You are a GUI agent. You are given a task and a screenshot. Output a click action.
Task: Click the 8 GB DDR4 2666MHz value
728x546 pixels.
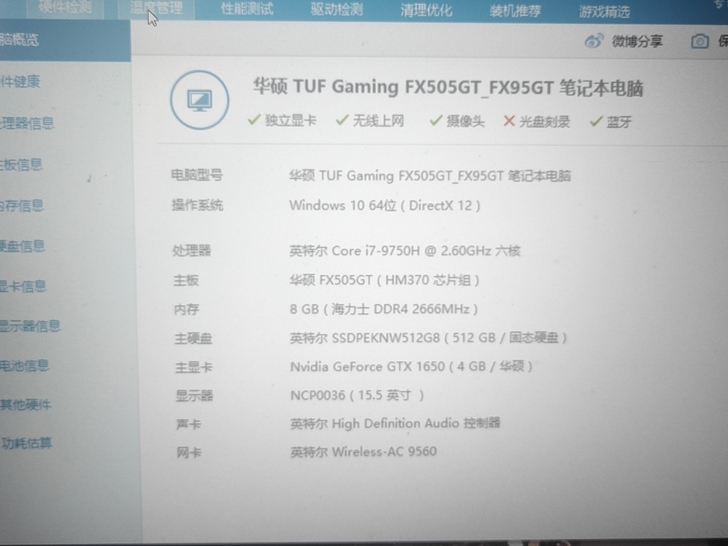[384, 309]
